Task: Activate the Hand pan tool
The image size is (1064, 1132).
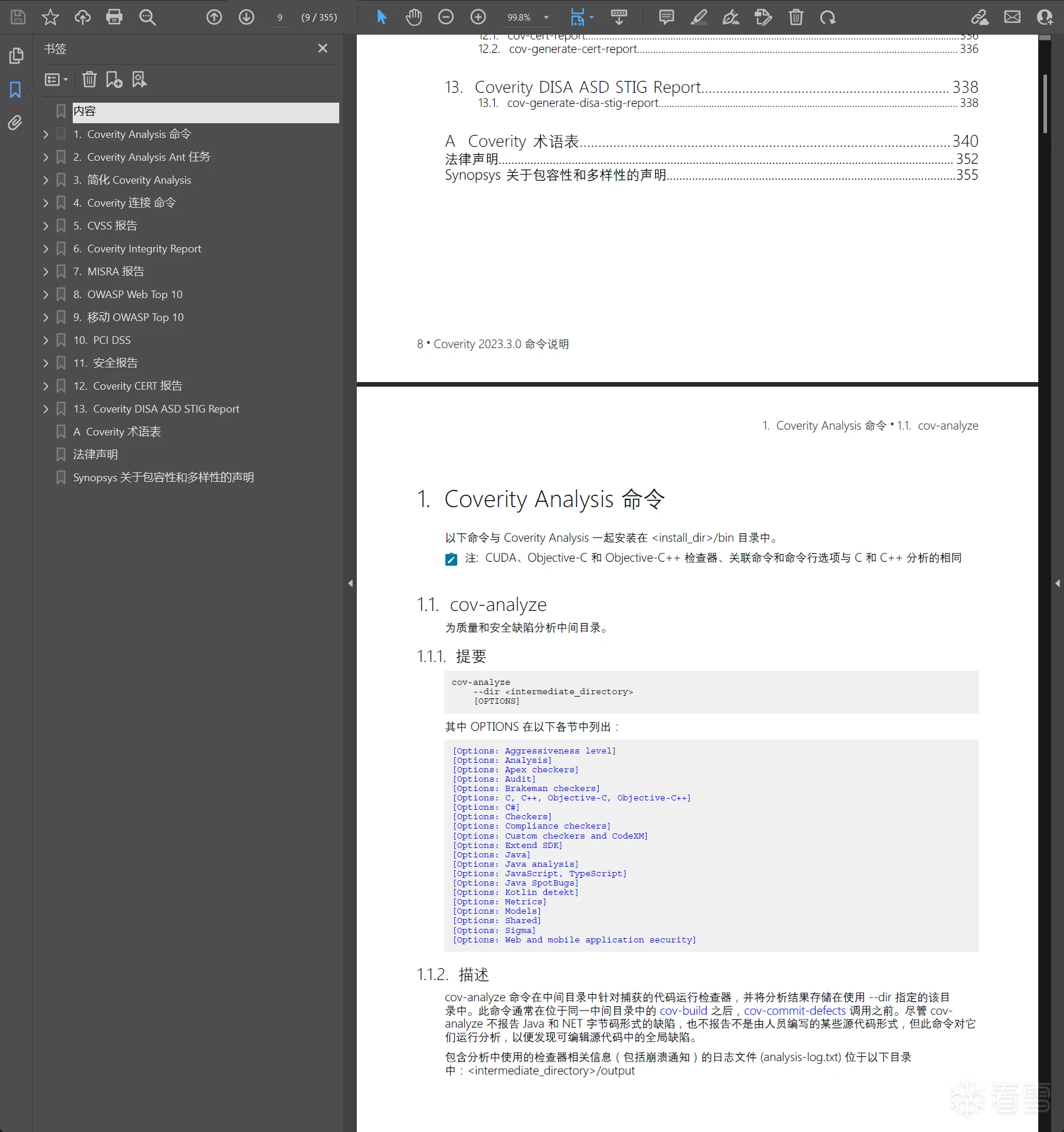Action: click(414, 17)
